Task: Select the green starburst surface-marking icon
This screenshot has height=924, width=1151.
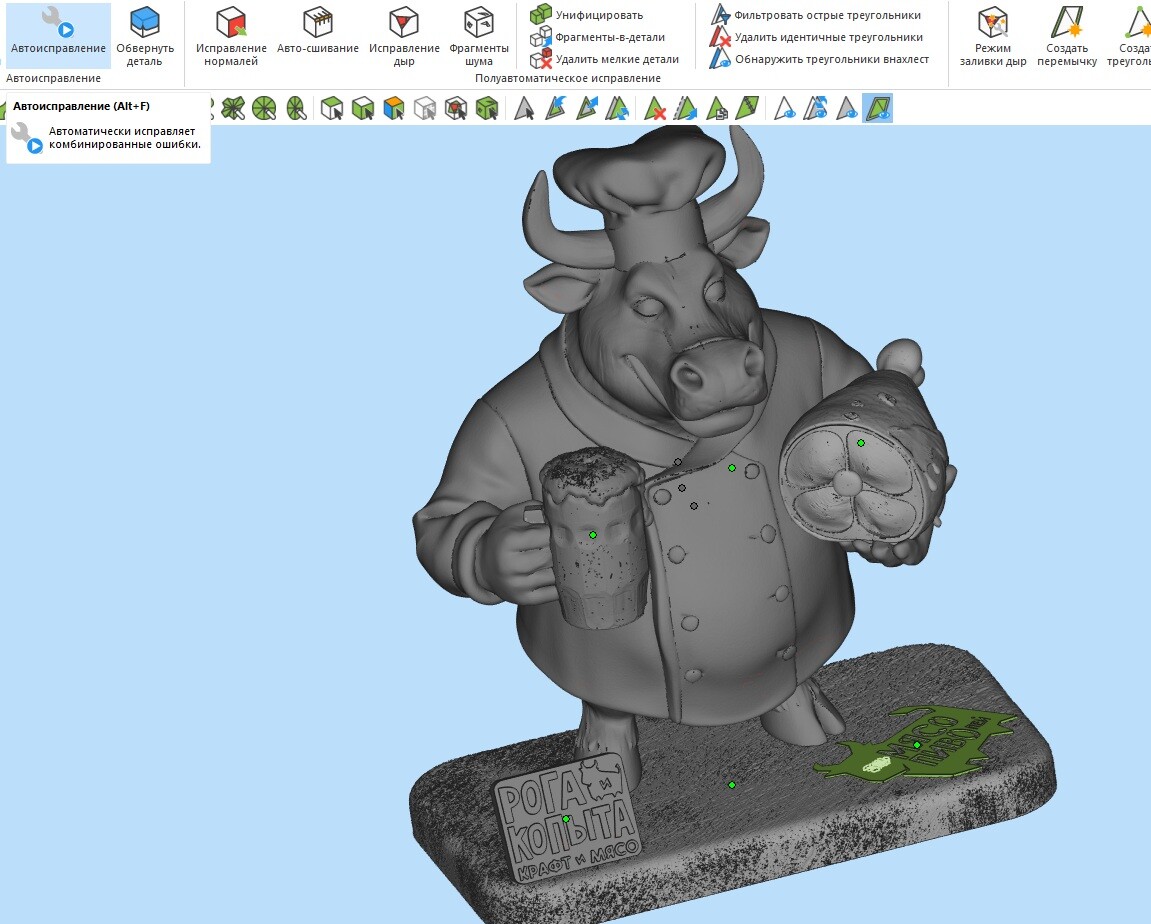Action: click(233, 109)
